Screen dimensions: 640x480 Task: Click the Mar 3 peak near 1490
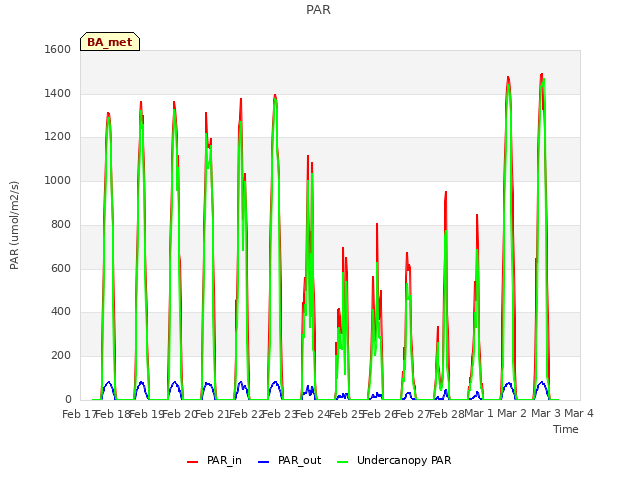coord(542,74)
